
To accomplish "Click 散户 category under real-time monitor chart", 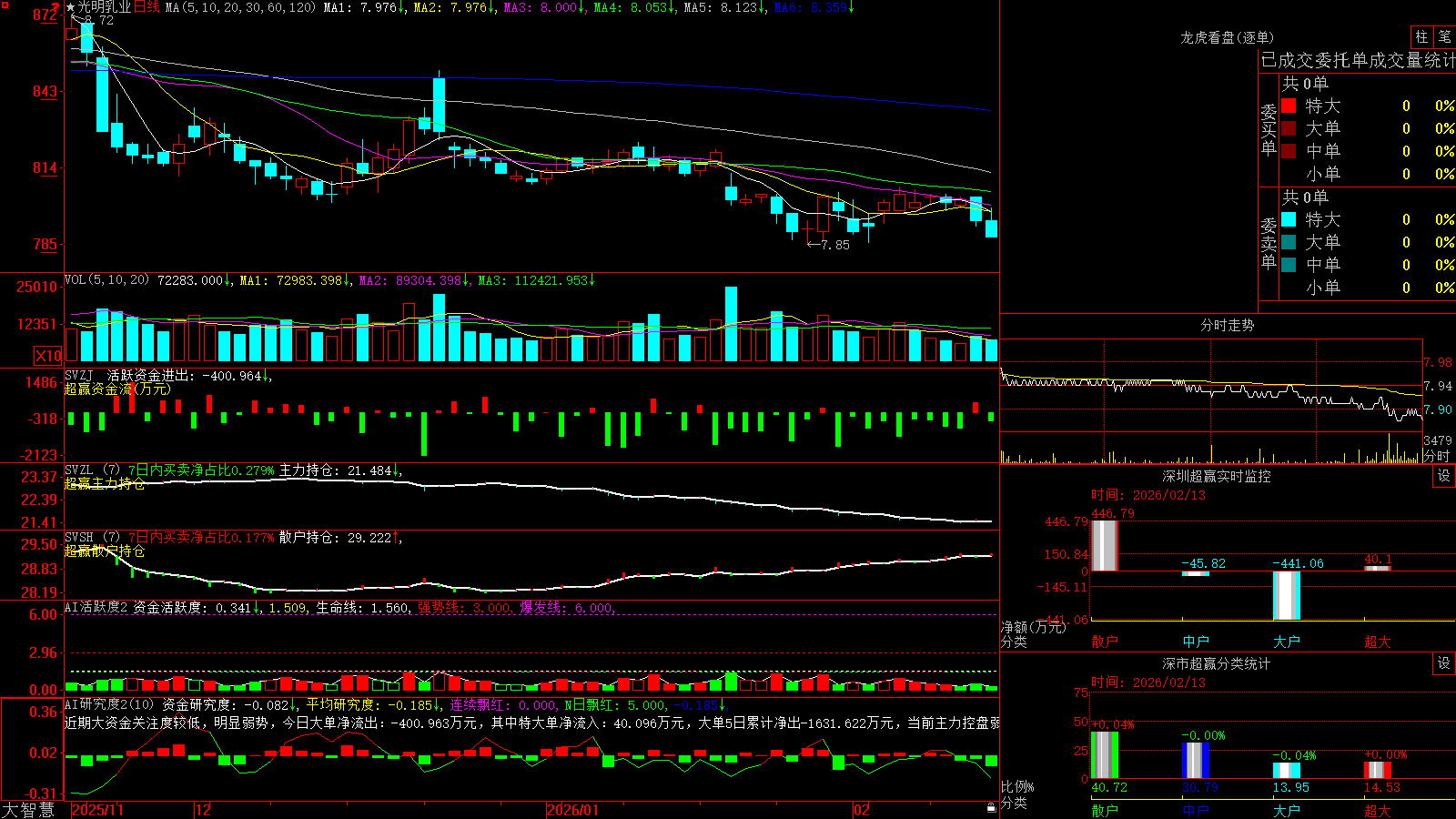I will tap(1104, 642).
